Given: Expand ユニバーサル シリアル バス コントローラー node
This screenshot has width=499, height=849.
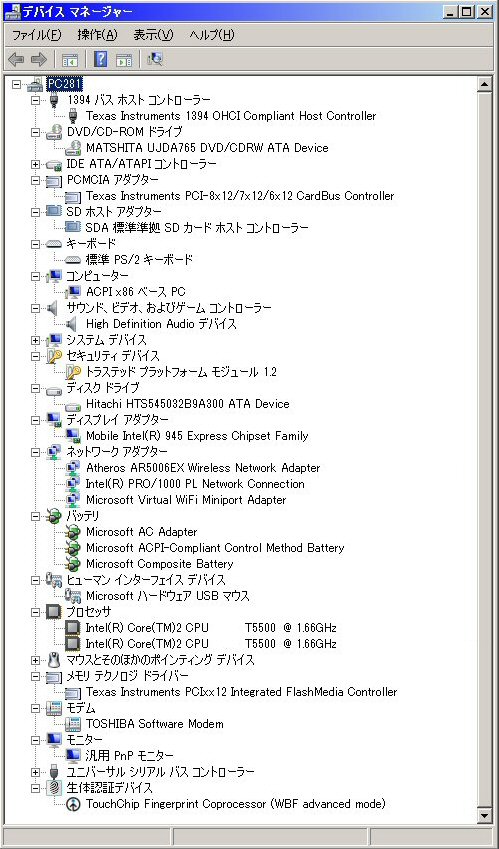Looking at the screenshot, I should coord(36,772).
